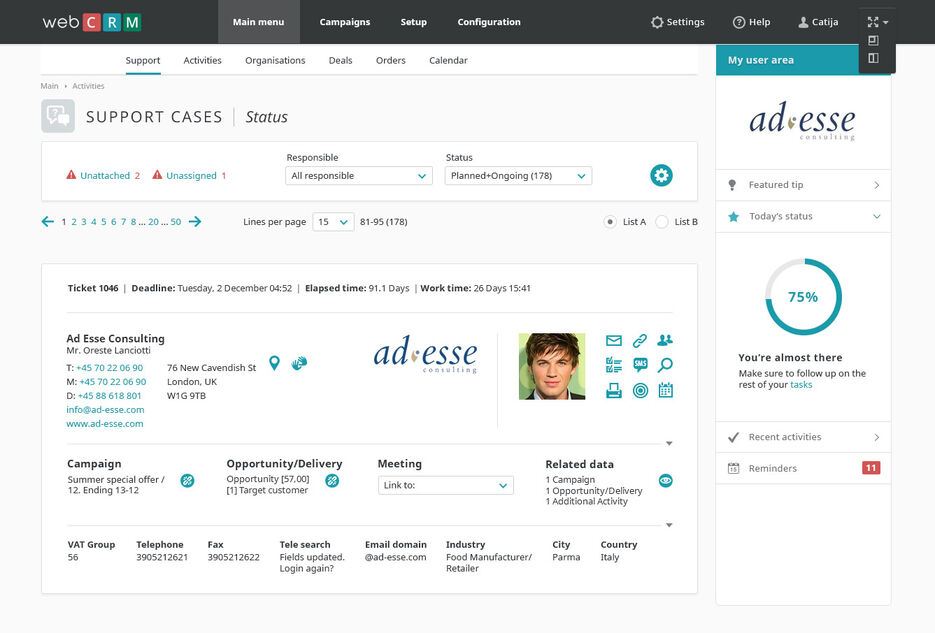Open the Catija user menu
The height and width of the screenshot is (633, 935).
[x=818, y=22]
